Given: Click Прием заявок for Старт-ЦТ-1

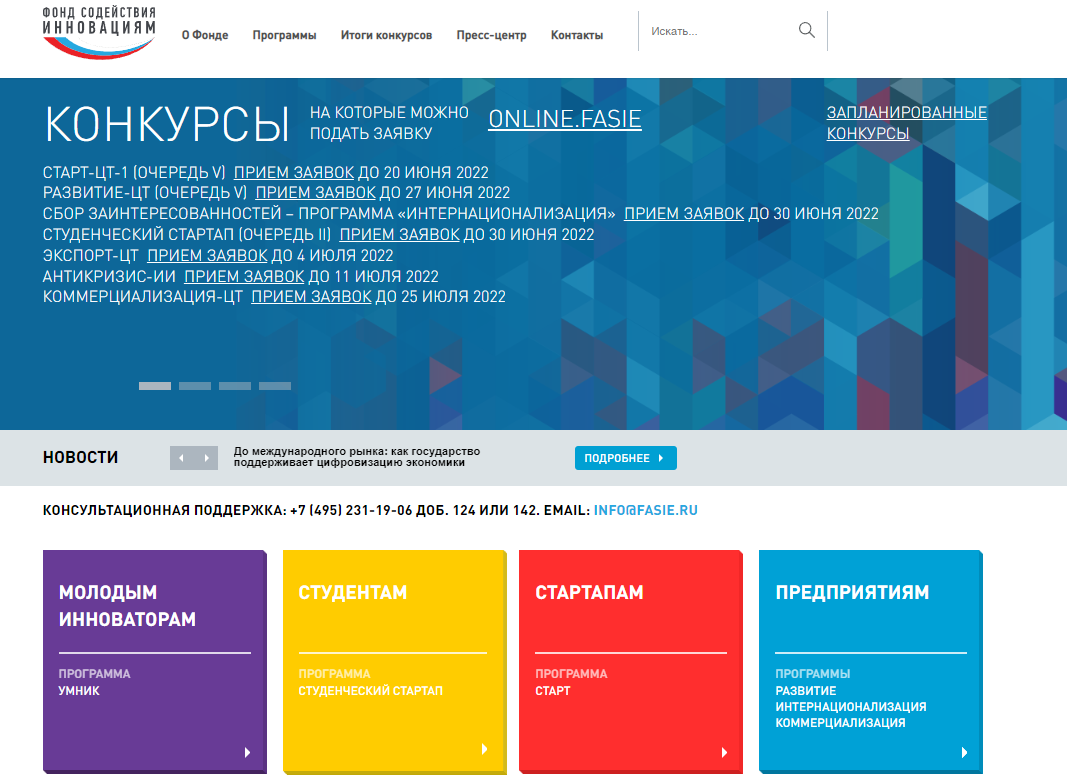Looking at the screenshot, I should tap(294, 172).
